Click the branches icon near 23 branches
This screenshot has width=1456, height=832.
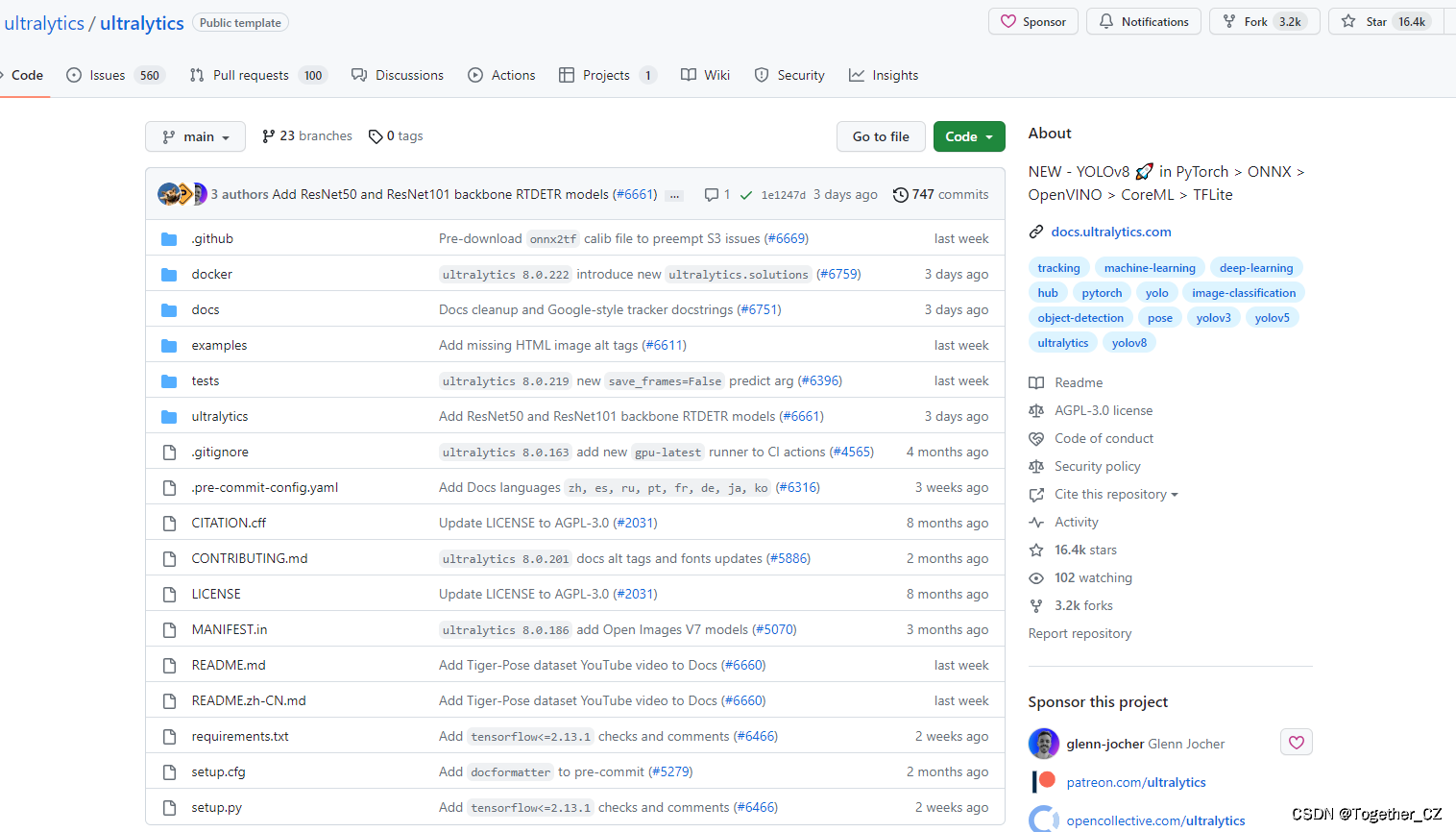point(269,136)
